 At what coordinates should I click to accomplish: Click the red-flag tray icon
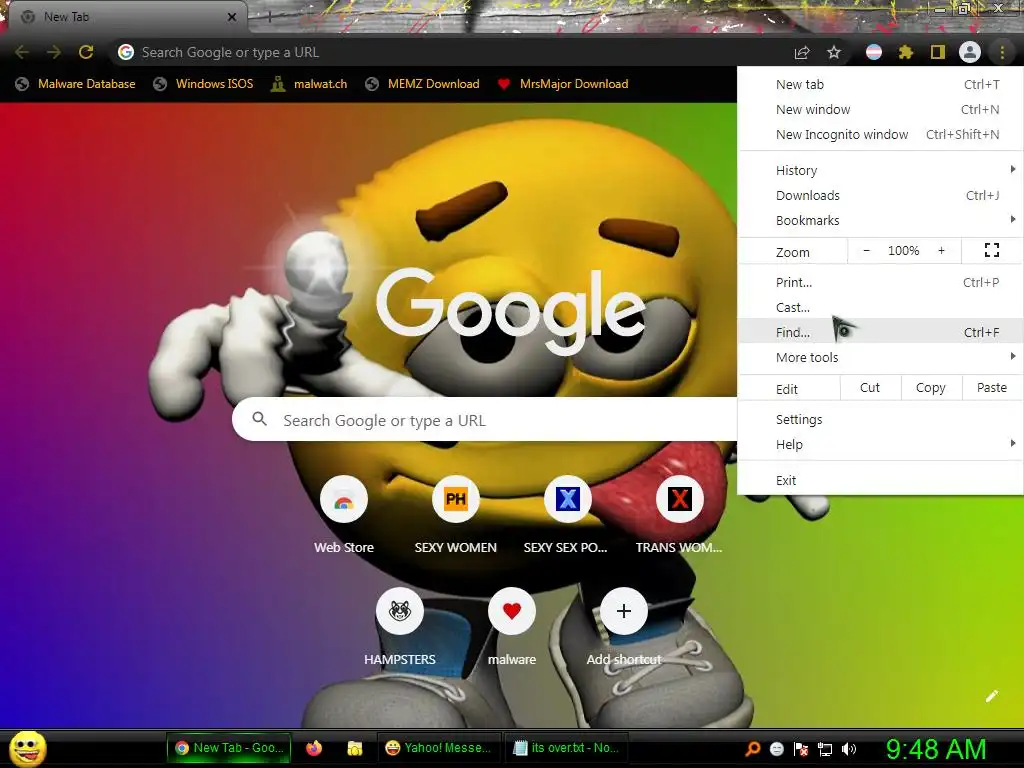click(801, 749)
